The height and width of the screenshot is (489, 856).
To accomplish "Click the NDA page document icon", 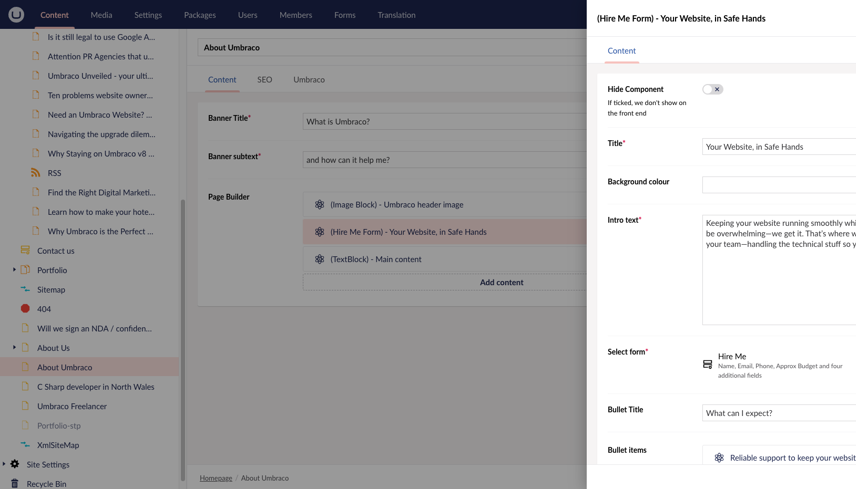I will [25, 328].
